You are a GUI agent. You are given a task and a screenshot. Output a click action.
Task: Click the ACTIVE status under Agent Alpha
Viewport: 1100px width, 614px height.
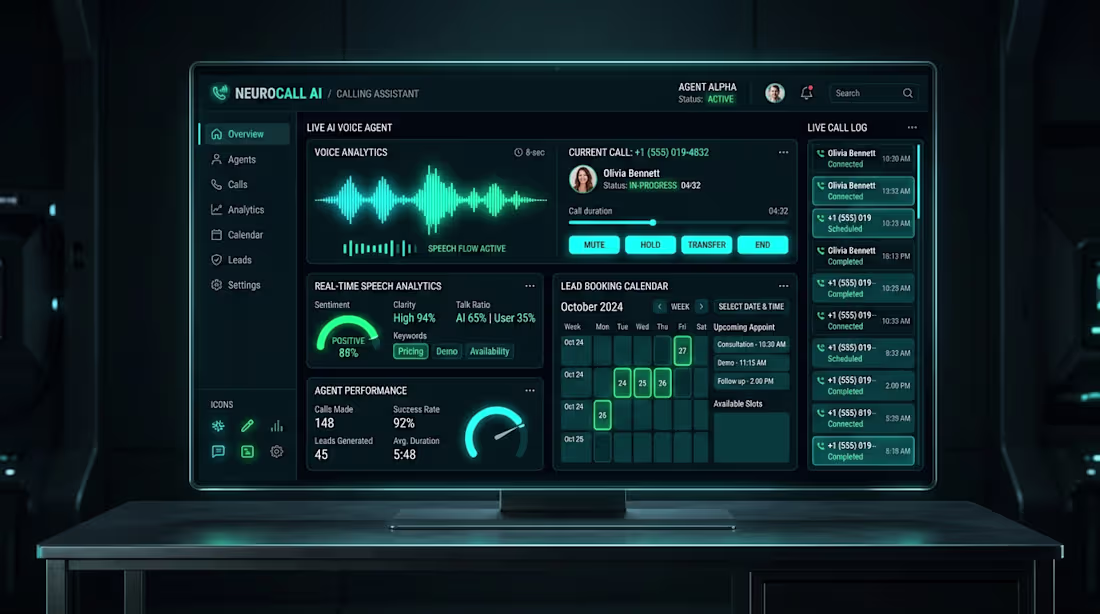point(720,100)
